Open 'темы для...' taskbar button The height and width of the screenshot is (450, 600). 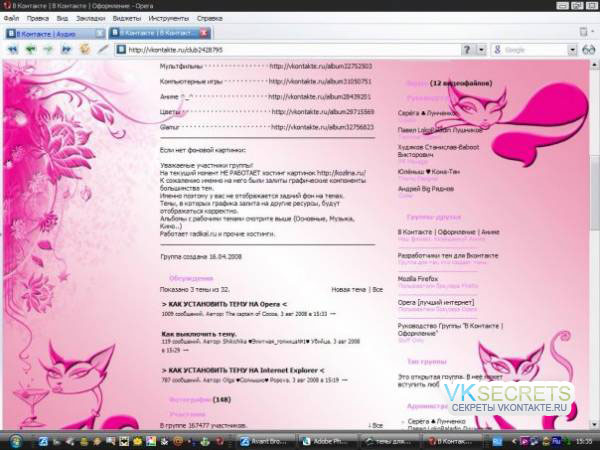(388, 441)
